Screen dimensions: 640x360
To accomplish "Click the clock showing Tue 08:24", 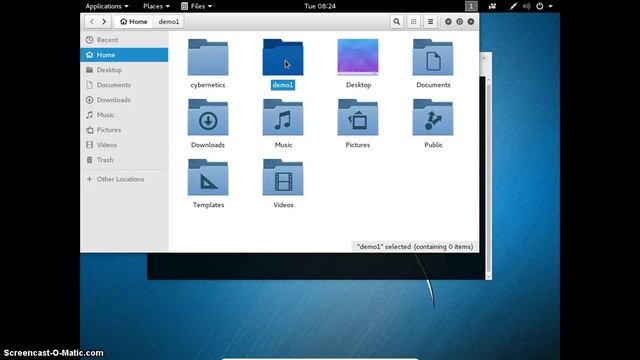I will (320, 6).
